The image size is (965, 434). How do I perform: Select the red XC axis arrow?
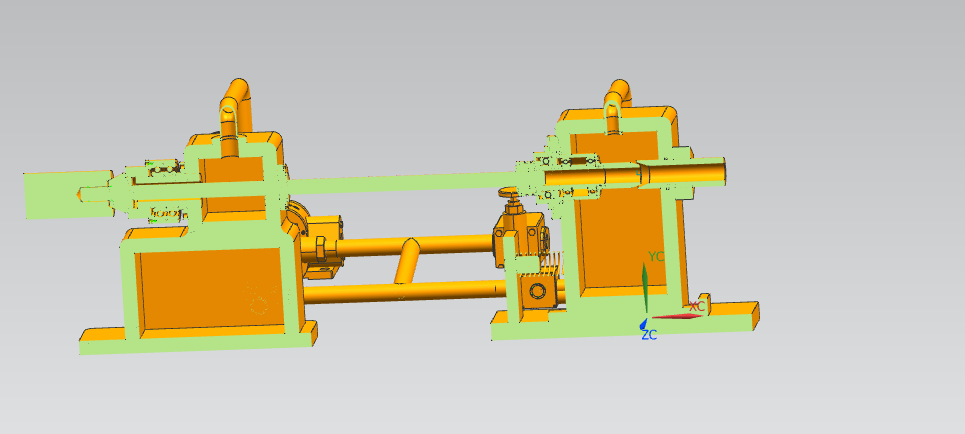tap(677, 316)
